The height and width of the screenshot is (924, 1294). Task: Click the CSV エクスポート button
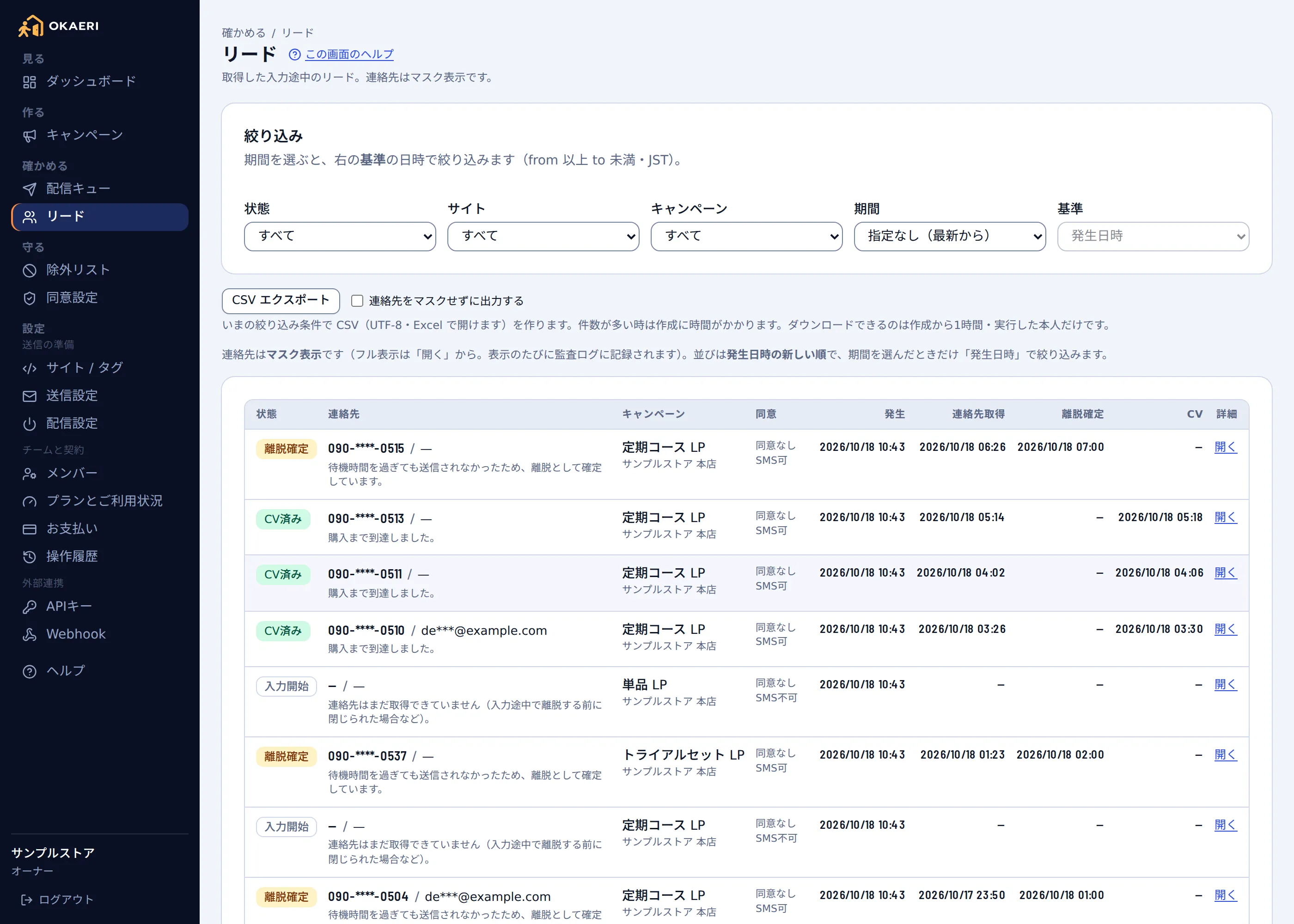point(281,300)
